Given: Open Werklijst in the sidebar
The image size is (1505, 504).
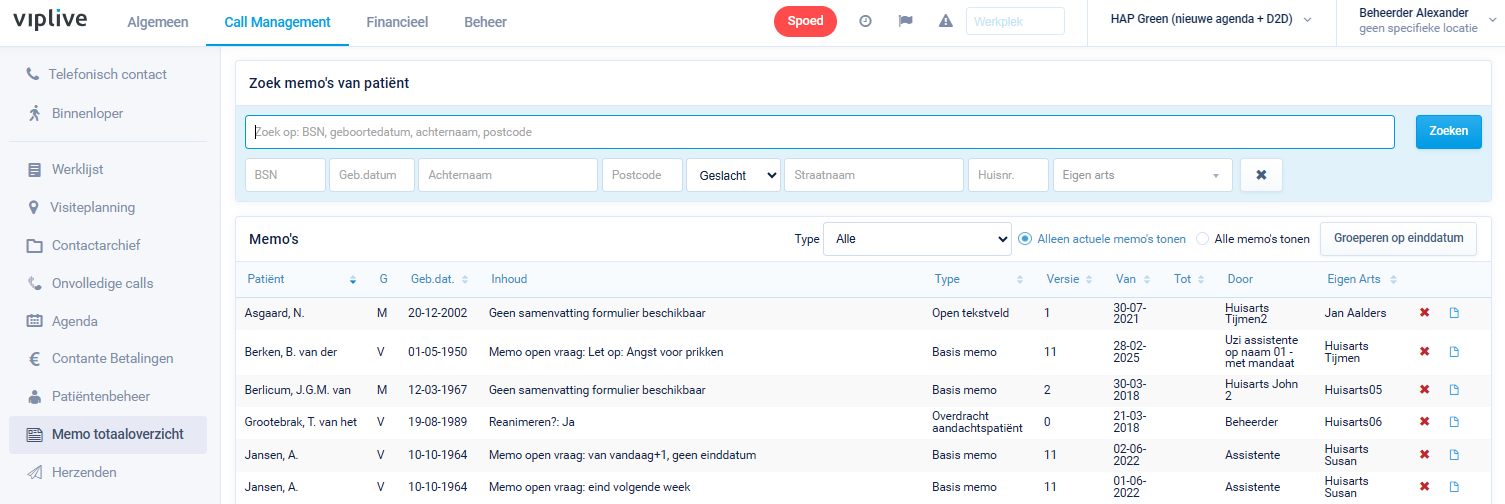Looking at the screenshot, I should [78, 169].
